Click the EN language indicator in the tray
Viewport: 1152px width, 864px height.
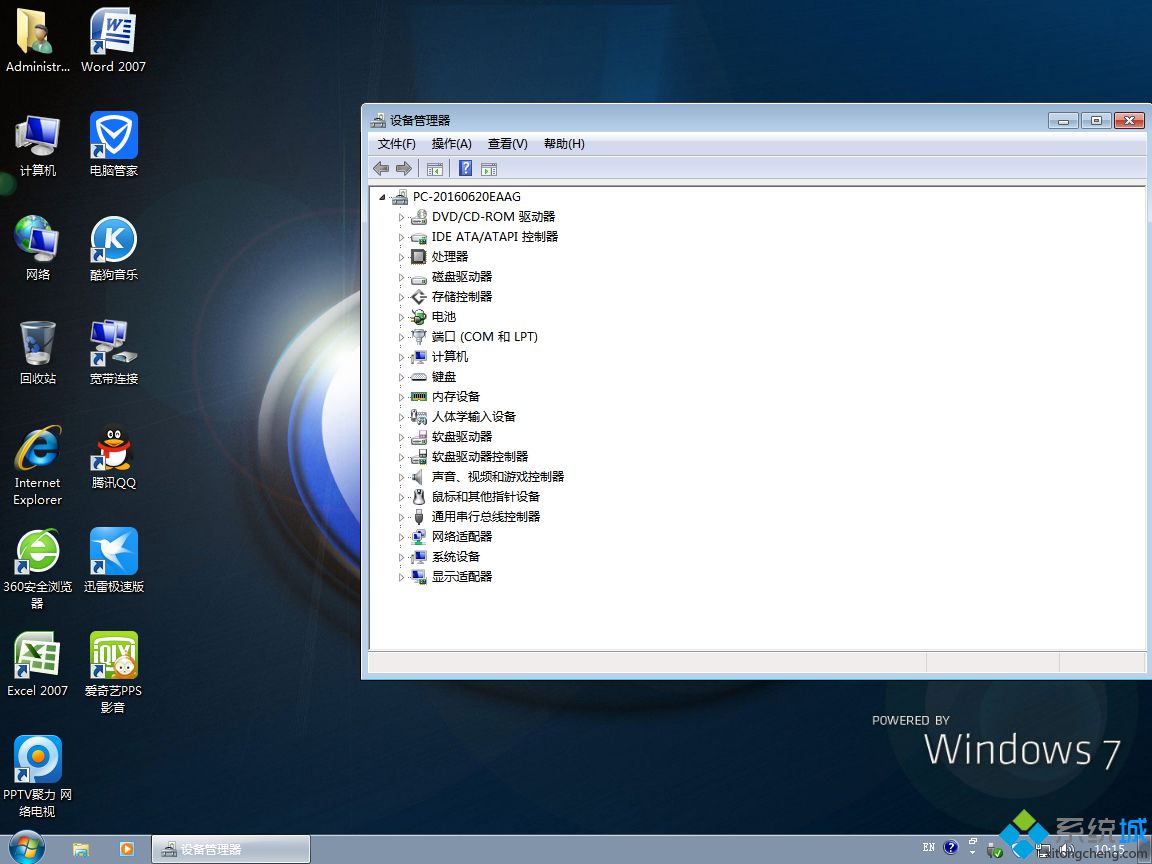click(929, 847)
